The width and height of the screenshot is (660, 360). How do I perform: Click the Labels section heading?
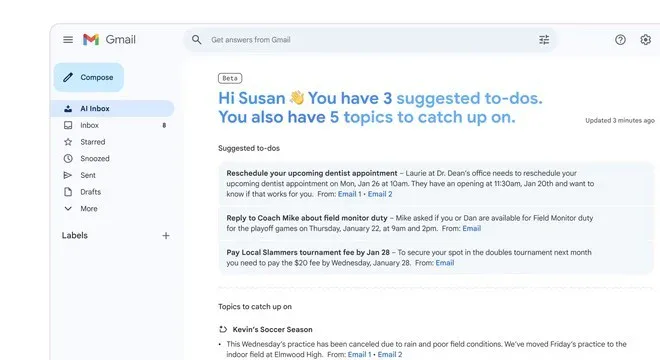coord(75,235)
